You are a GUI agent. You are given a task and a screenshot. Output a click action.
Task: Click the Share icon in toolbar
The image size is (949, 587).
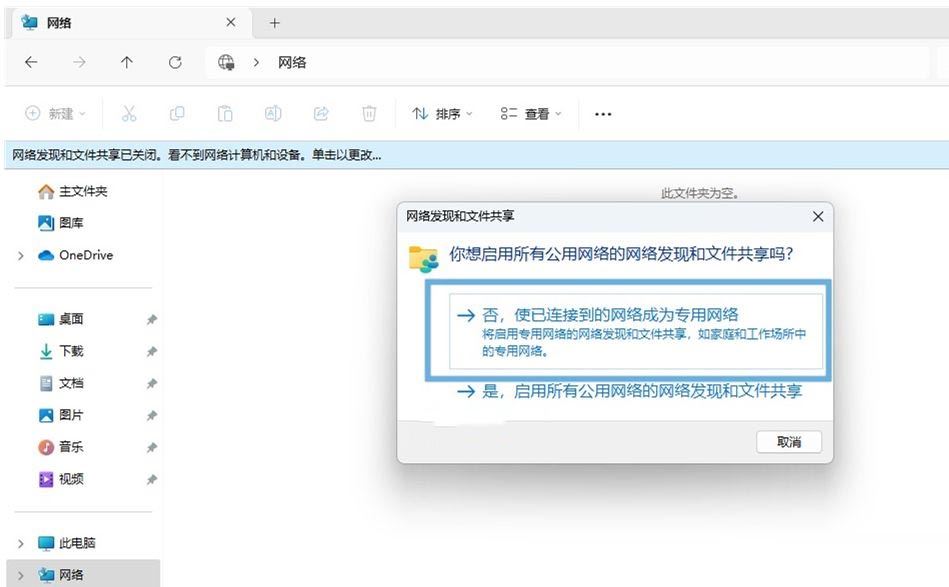[x=321, y=114]
